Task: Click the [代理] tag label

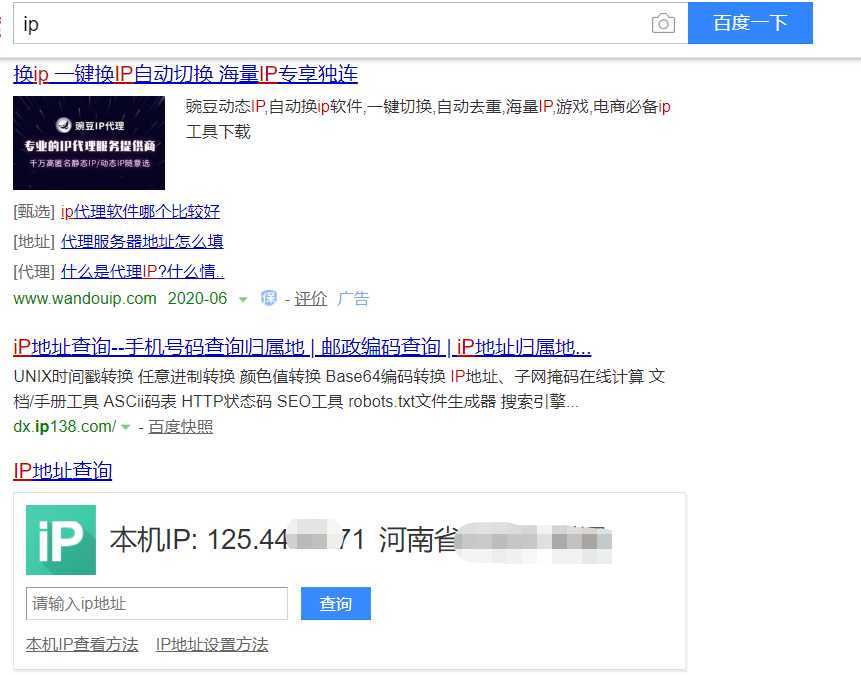Action: [34, 271]
